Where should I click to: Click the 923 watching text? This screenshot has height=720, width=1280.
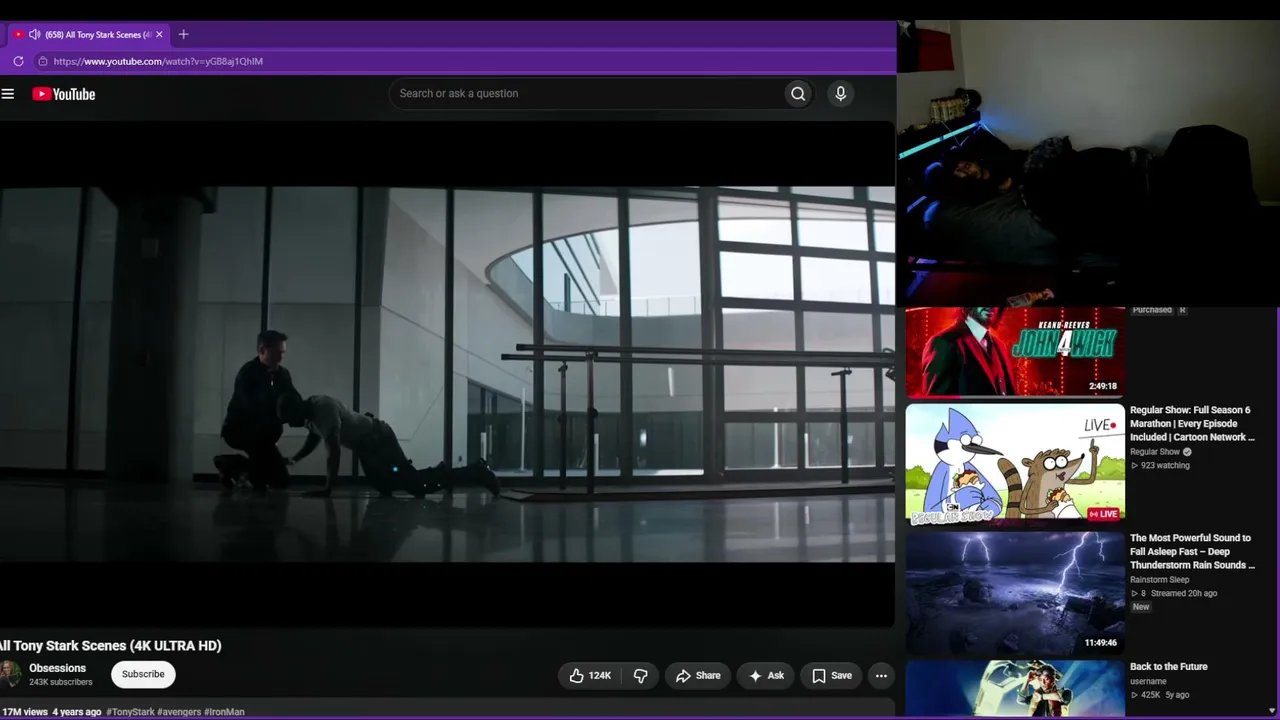(x=1165, y=466)
